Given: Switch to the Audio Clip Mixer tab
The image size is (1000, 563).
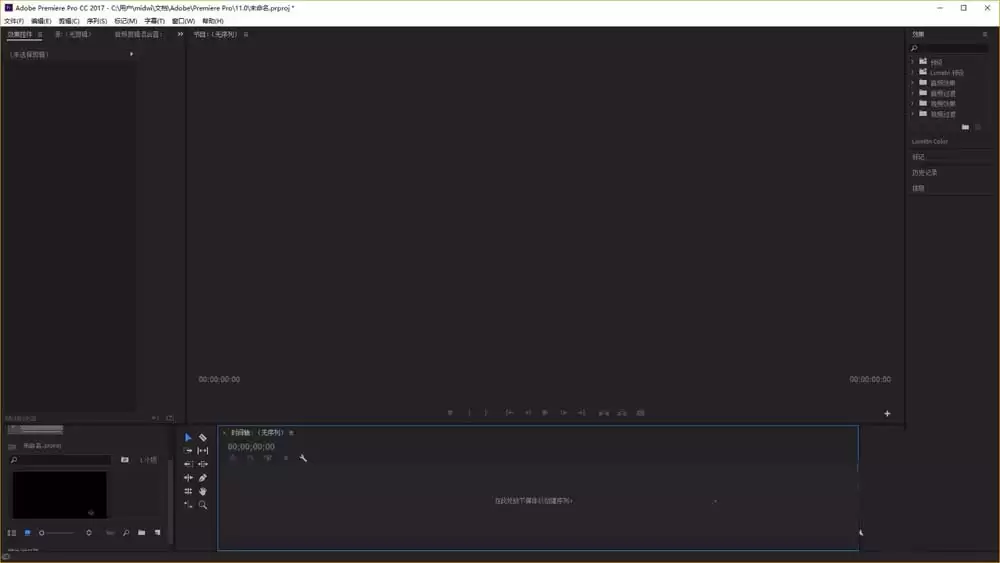Looking at the screenshot, I should tap(138, 34).
